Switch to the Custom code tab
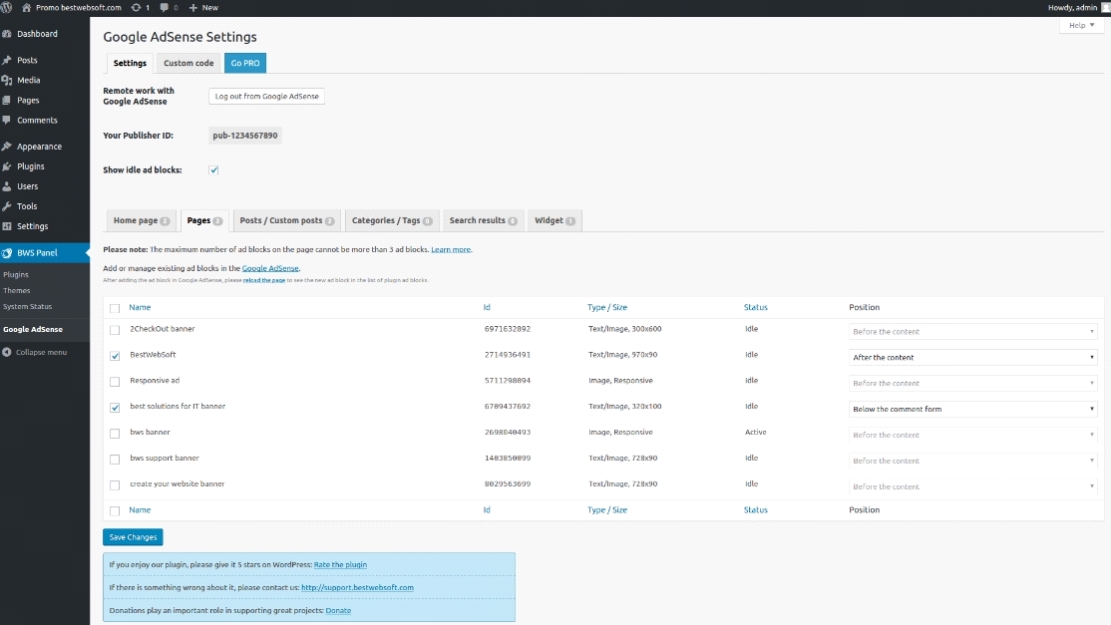 pos(188,63)
